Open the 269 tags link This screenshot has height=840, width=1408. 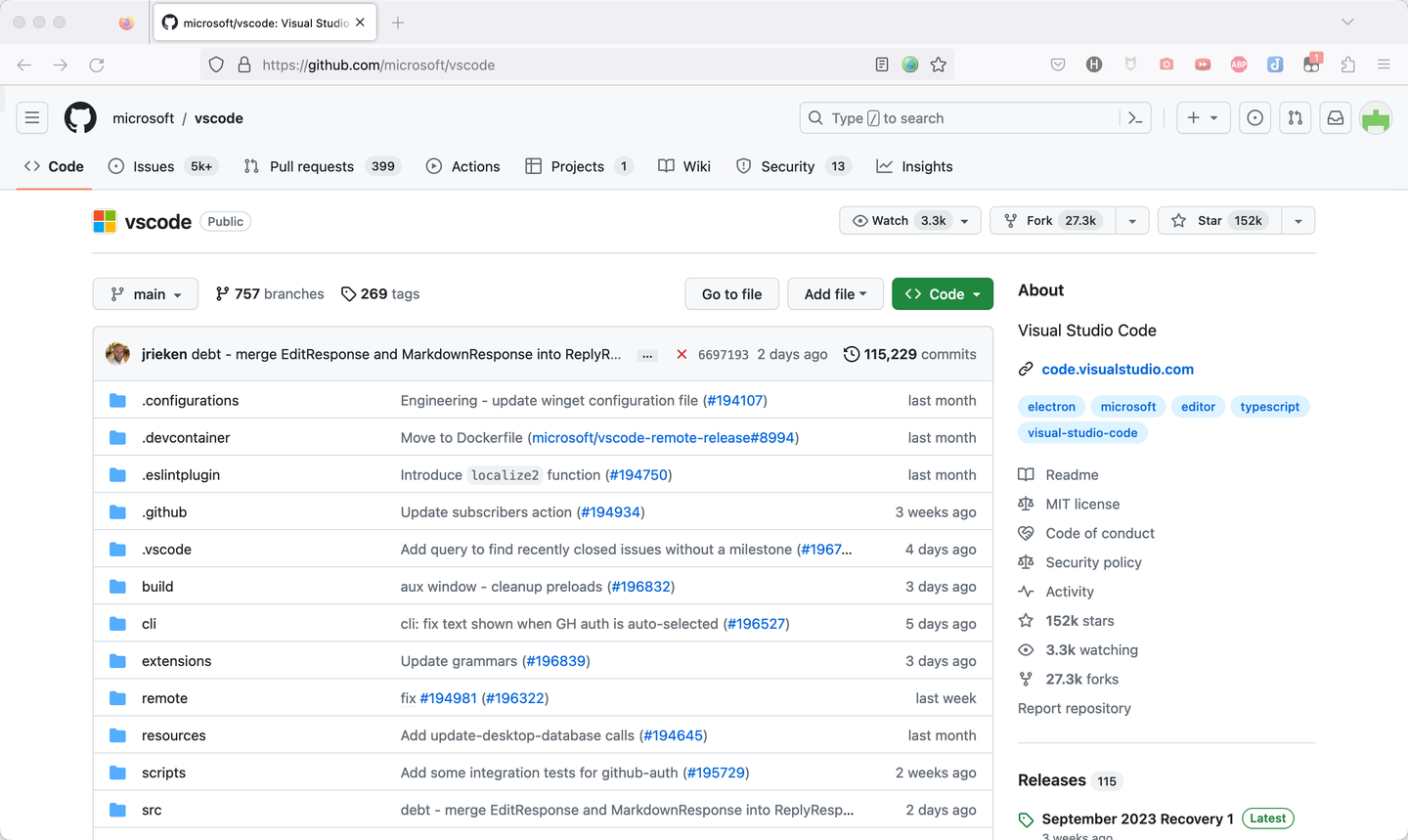[380, 294]
